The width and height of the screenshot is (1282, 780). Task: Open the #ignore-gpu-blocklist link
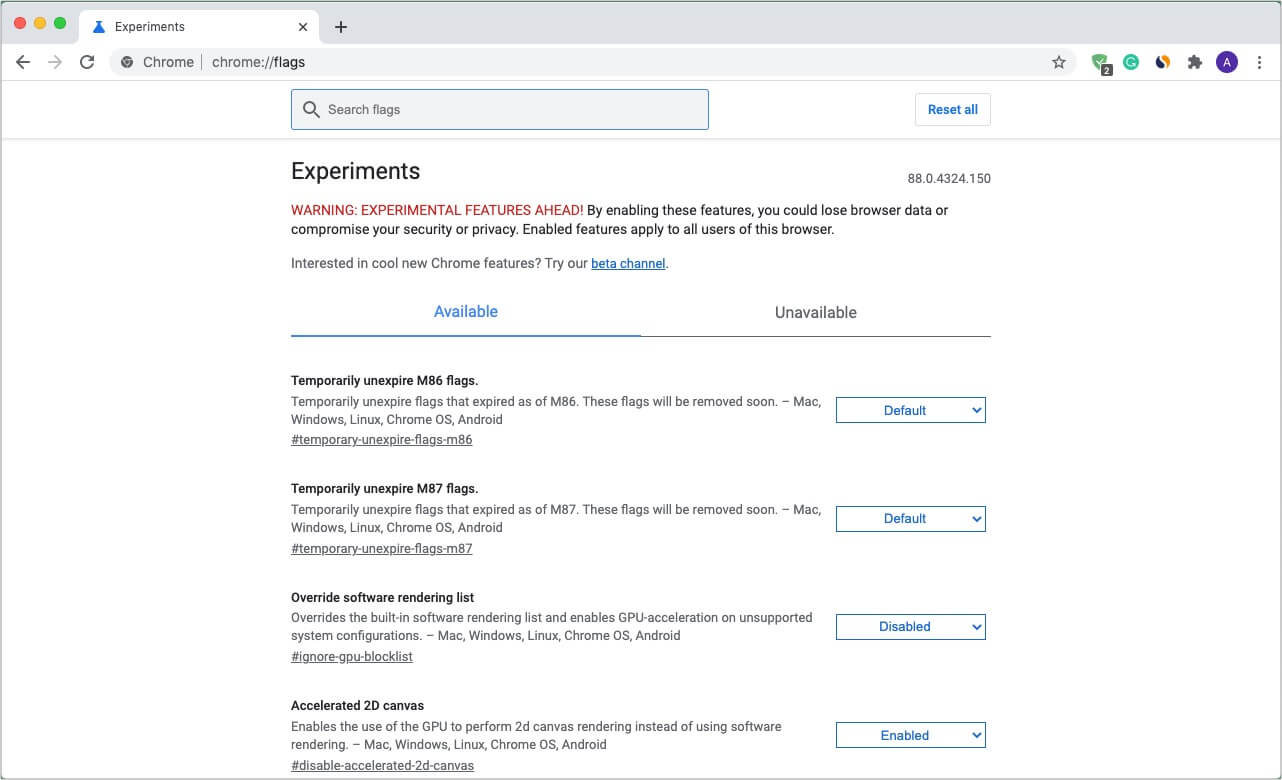(352, 657)
